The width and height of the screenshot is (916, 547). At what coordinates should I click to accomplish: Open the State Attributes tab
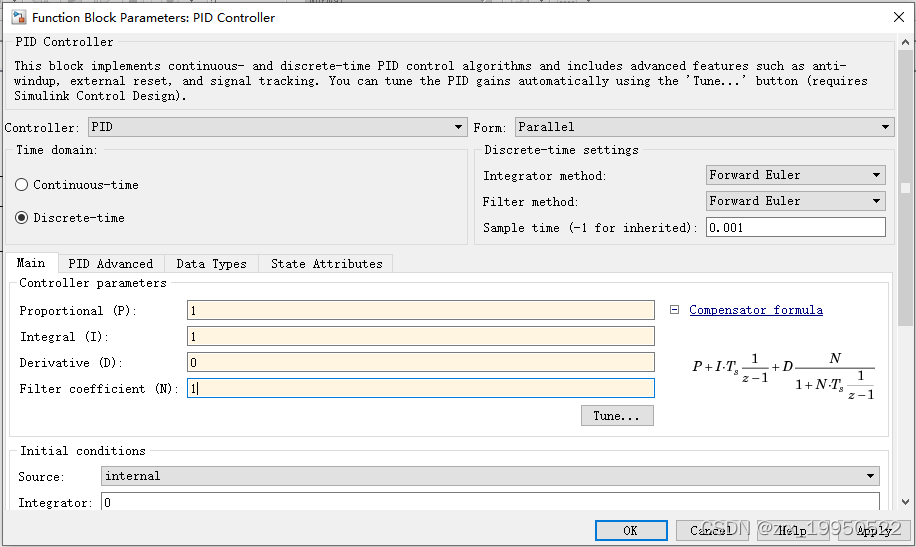click(x=327, y=264)
